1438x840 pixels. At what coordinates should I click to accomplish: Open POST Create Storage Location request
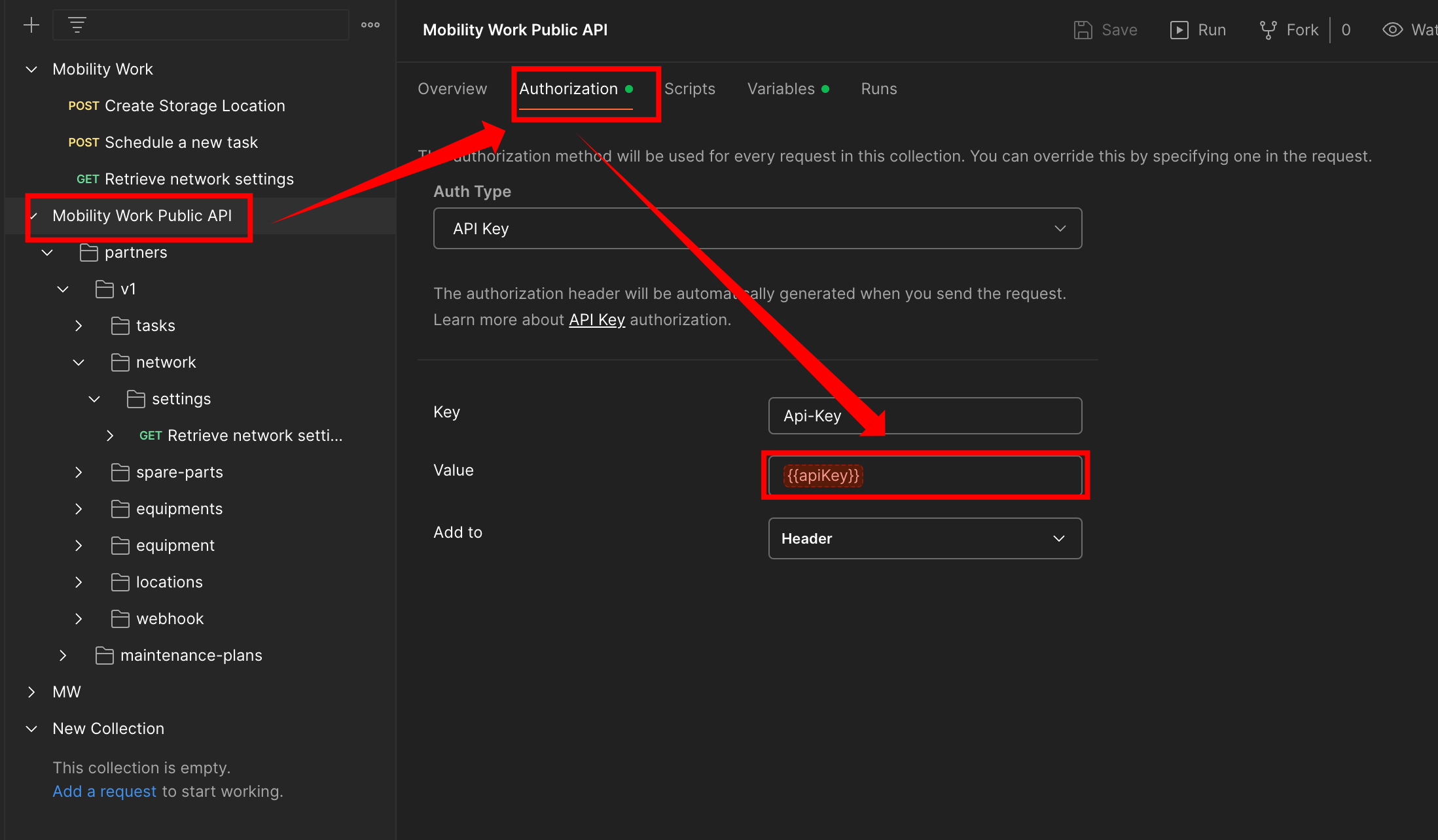177,106
